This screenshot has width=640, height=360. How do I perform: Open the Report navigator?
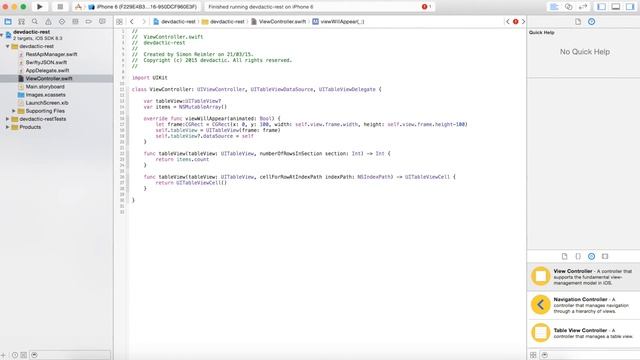point(102,22)
